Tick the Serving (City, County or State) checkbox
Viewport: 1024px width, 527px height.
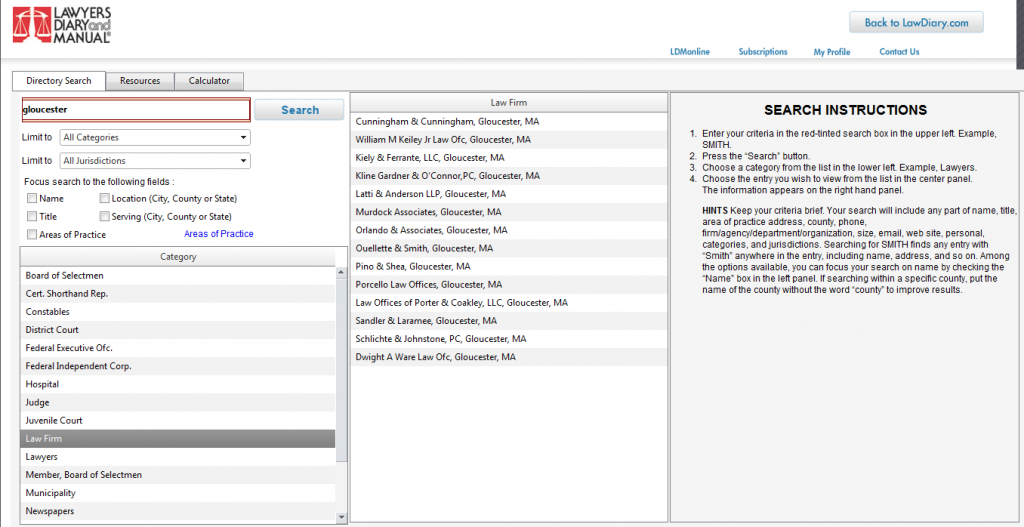click(104, 216)
